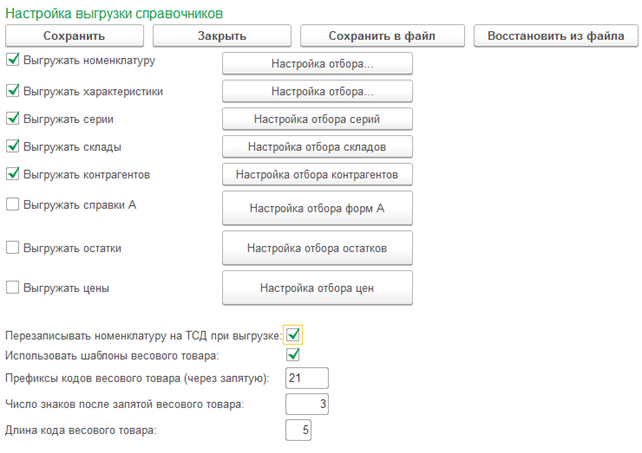Viewport: 642px width, 453px height.
Task: Toggle Выгружать серии checkbox
Action: (13, 118)
